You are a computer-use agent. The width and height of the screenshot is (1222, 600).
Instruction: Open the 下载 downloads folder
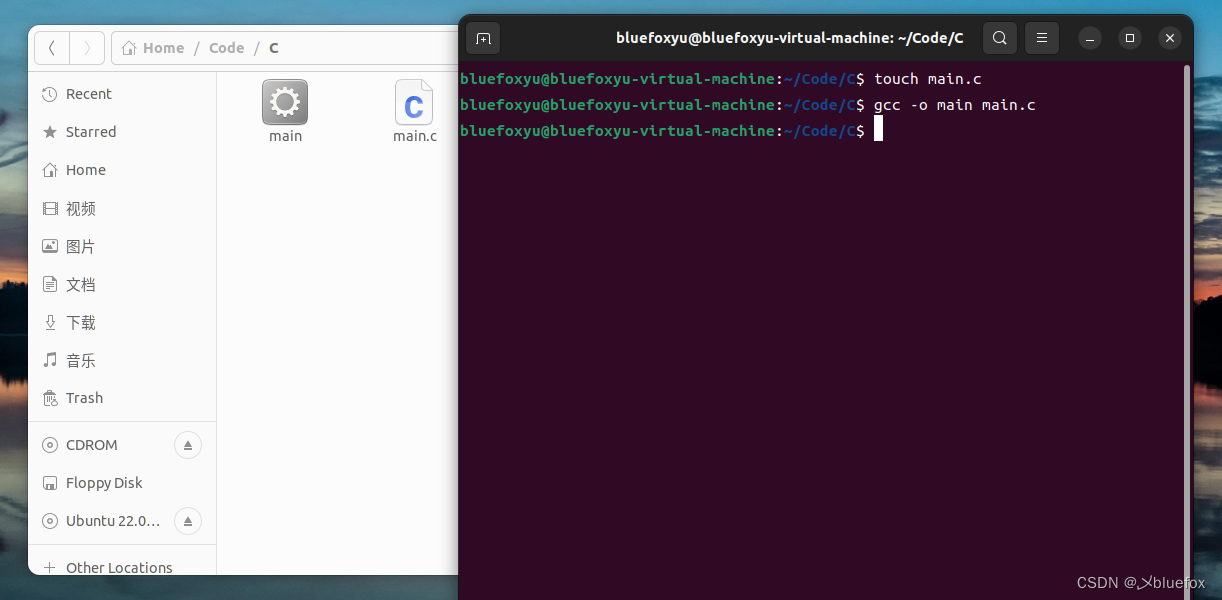[80, 322]
